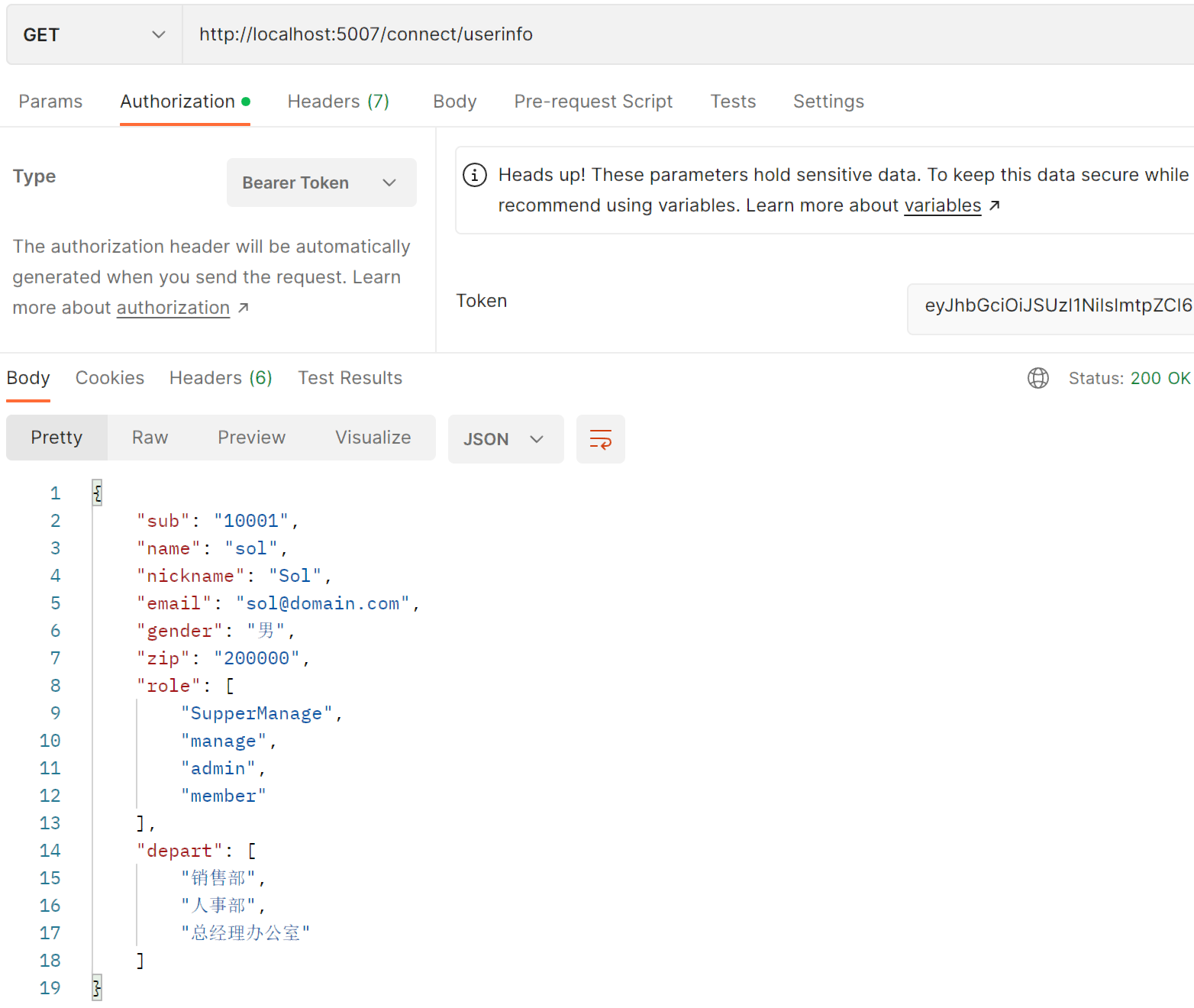Click the "总经理办公室" depart entry
This screenshot has width=1194, height=1008.
tap(245, 933)
